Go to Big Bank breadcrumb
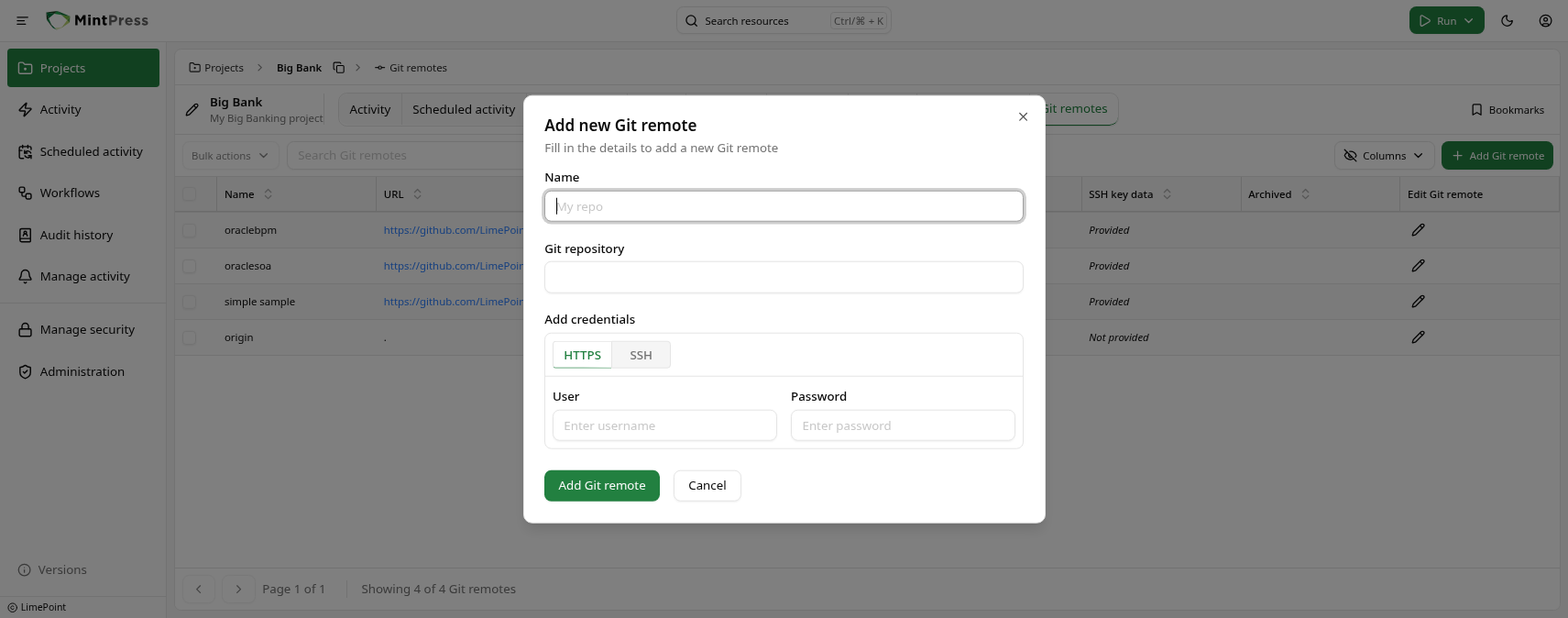Screen dimensions: 1568x618 point(299,68)
